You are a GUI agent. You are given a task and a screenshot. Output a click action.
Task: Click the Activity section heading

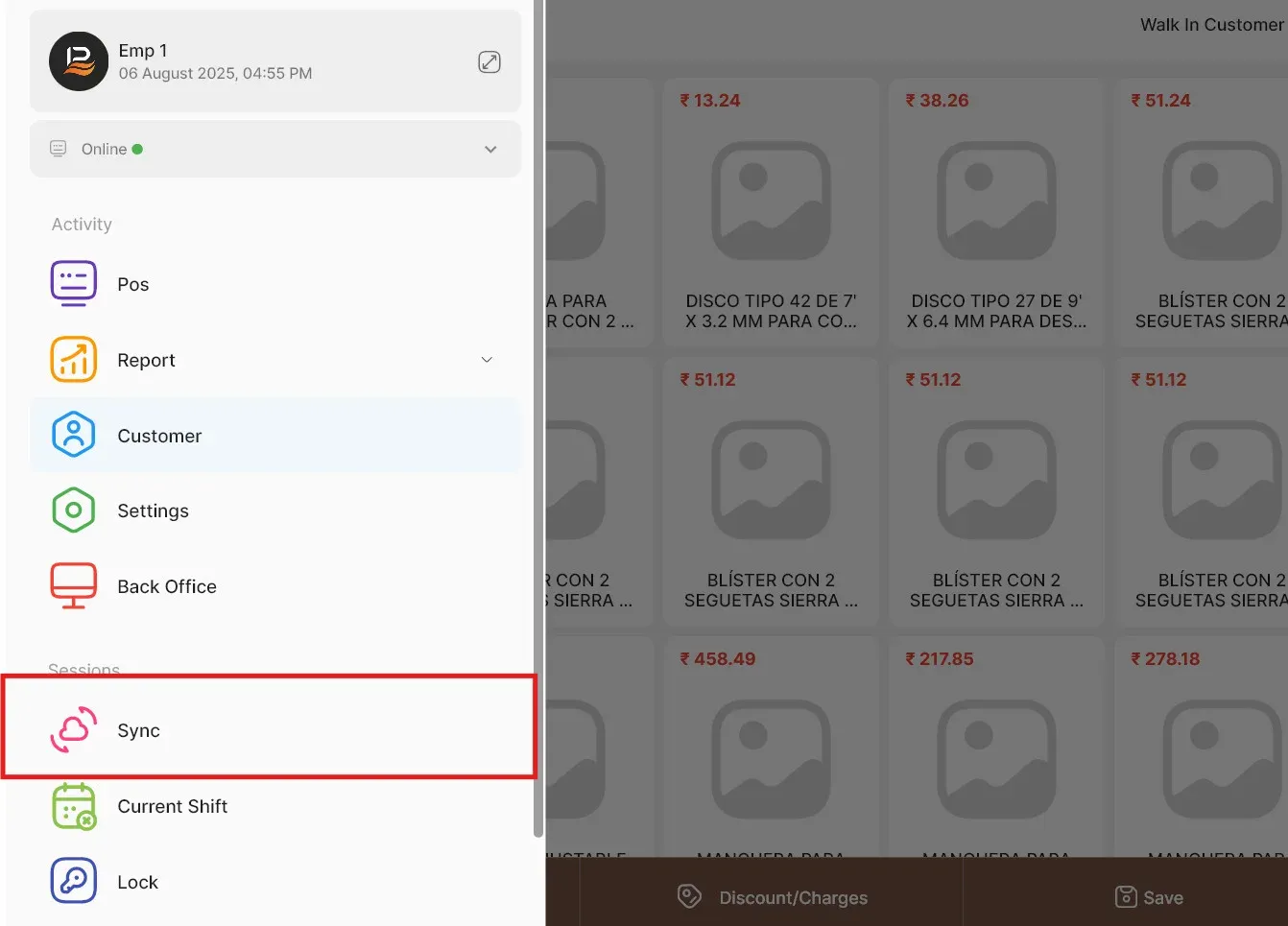pos(82,224)
